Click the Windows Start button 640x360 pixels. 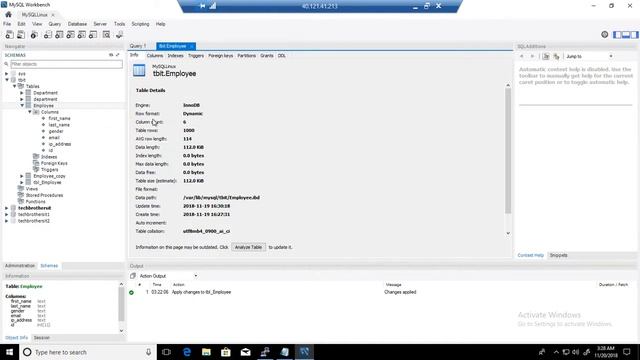coord(9,352)
